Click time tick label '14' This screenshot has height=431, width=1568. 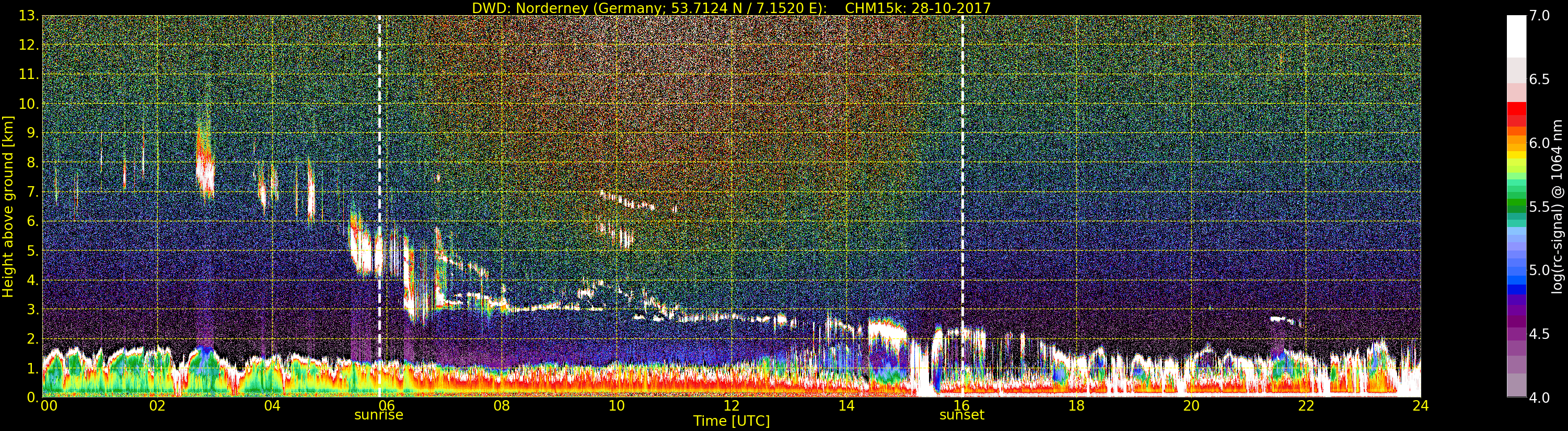click(x=846, y=405)
